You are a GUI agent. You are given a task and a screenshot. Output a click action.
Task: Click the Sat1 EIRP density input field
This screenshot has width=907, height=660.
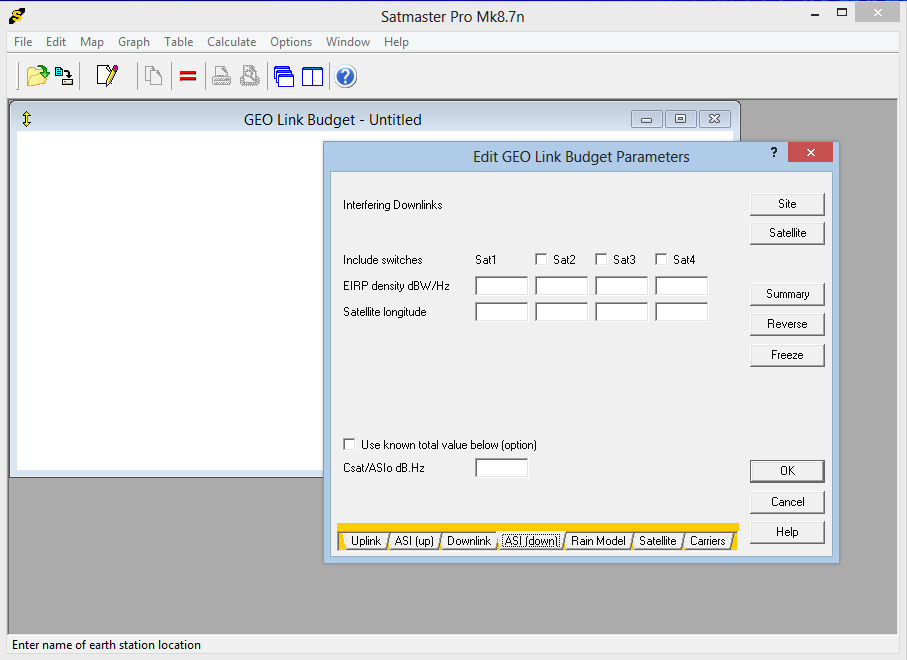click(502, 286)
